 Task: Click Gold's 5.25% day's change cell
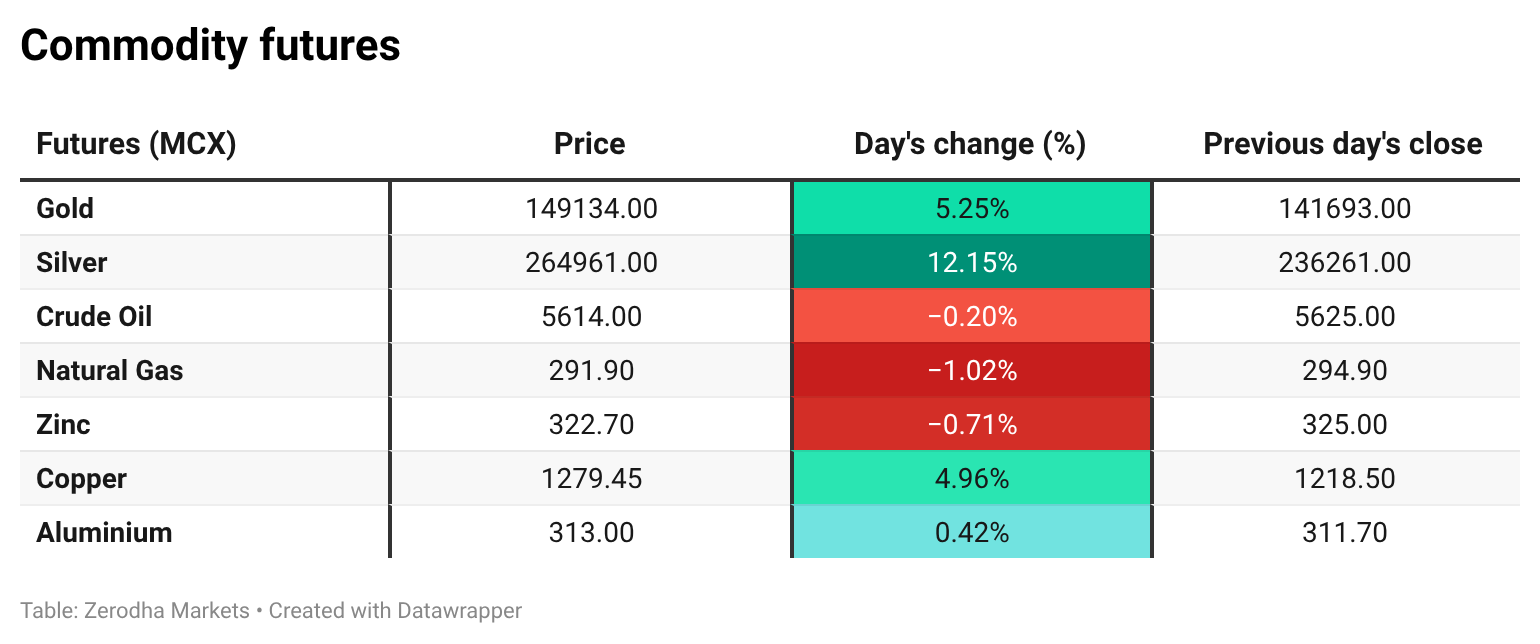coord(971,209)
